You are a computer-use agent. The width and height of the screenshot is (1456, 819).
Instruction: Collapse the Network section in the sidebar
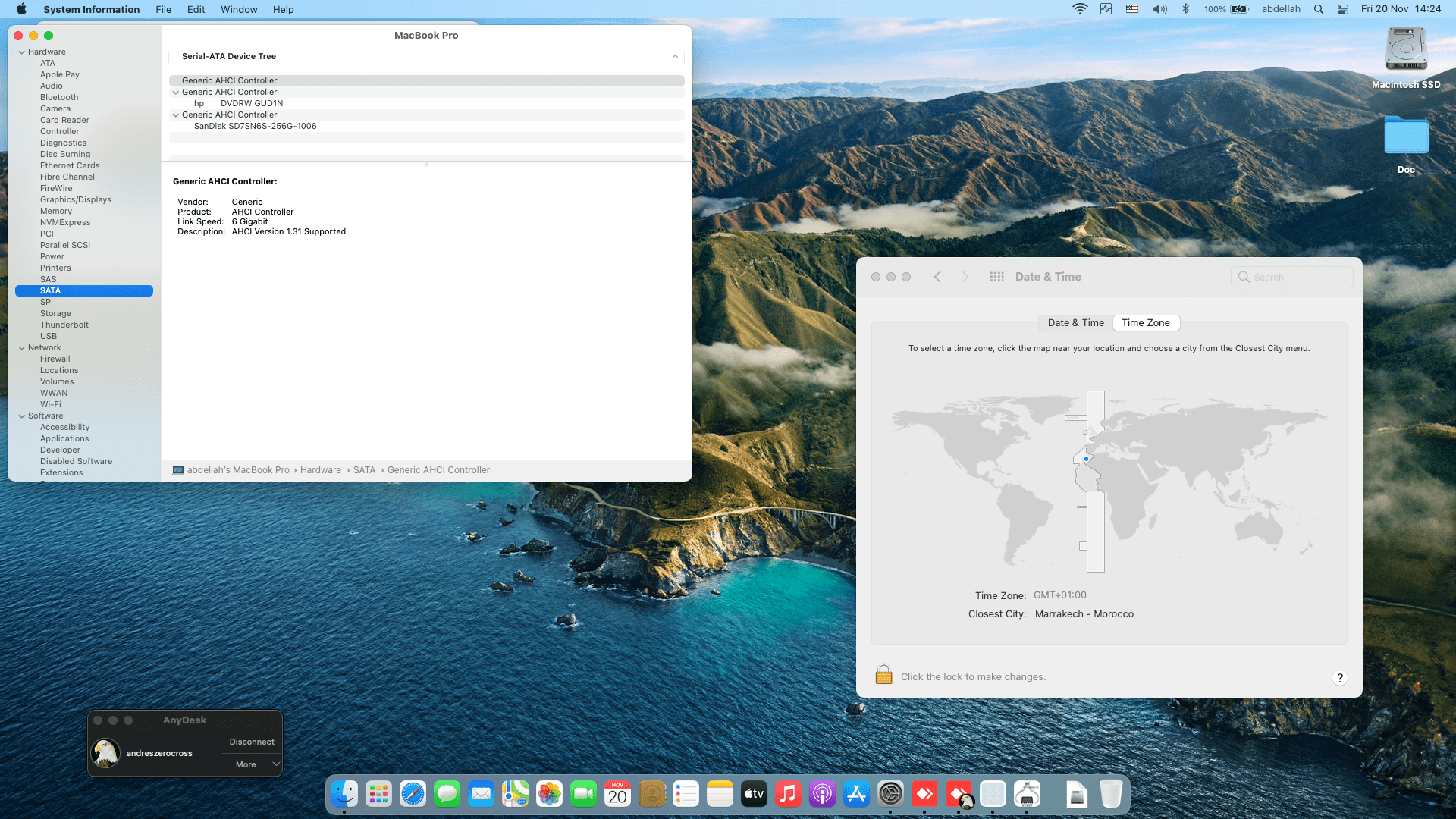coord(22,348)
